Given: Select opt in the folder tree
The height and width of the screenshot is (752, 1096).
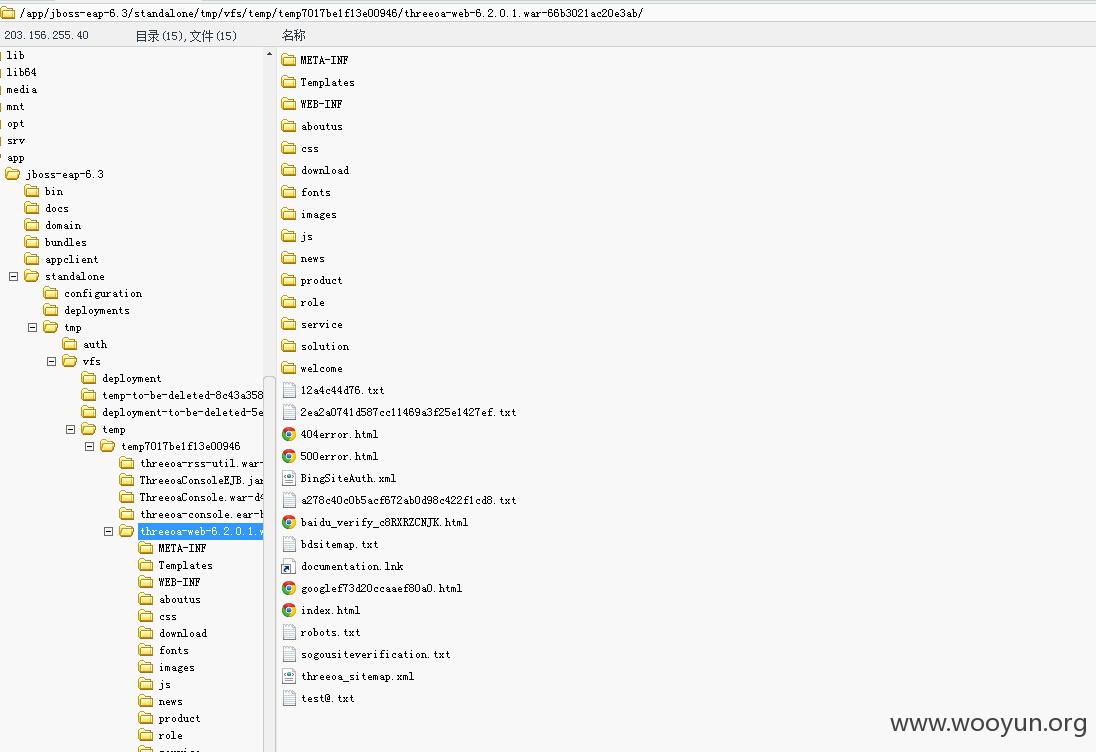Looking at the screenshot, I should 15,124.
